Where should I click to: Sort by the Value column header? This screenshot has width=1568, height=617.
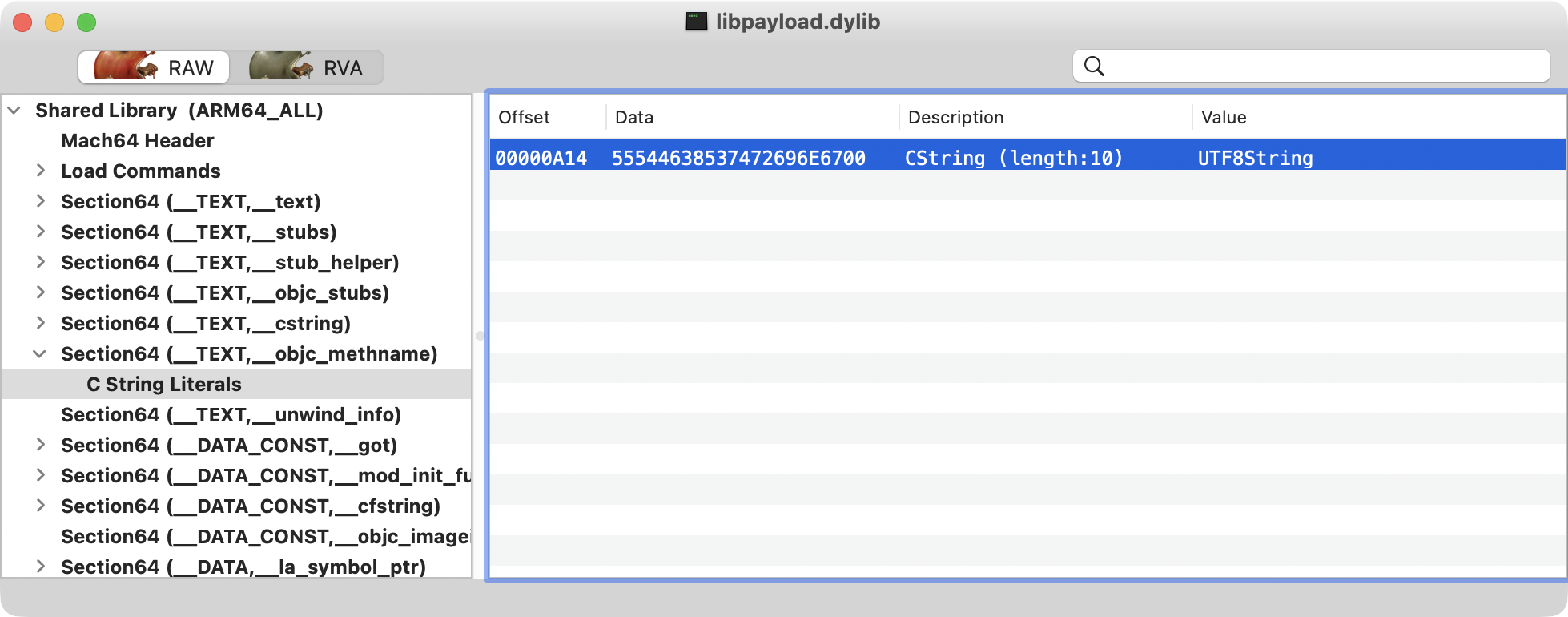(x=1224, y=118)
